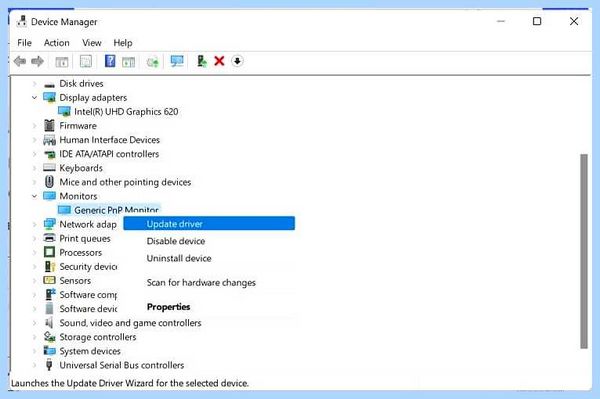
Task: Expand the Storage controllers category
Action: (34, 337)
